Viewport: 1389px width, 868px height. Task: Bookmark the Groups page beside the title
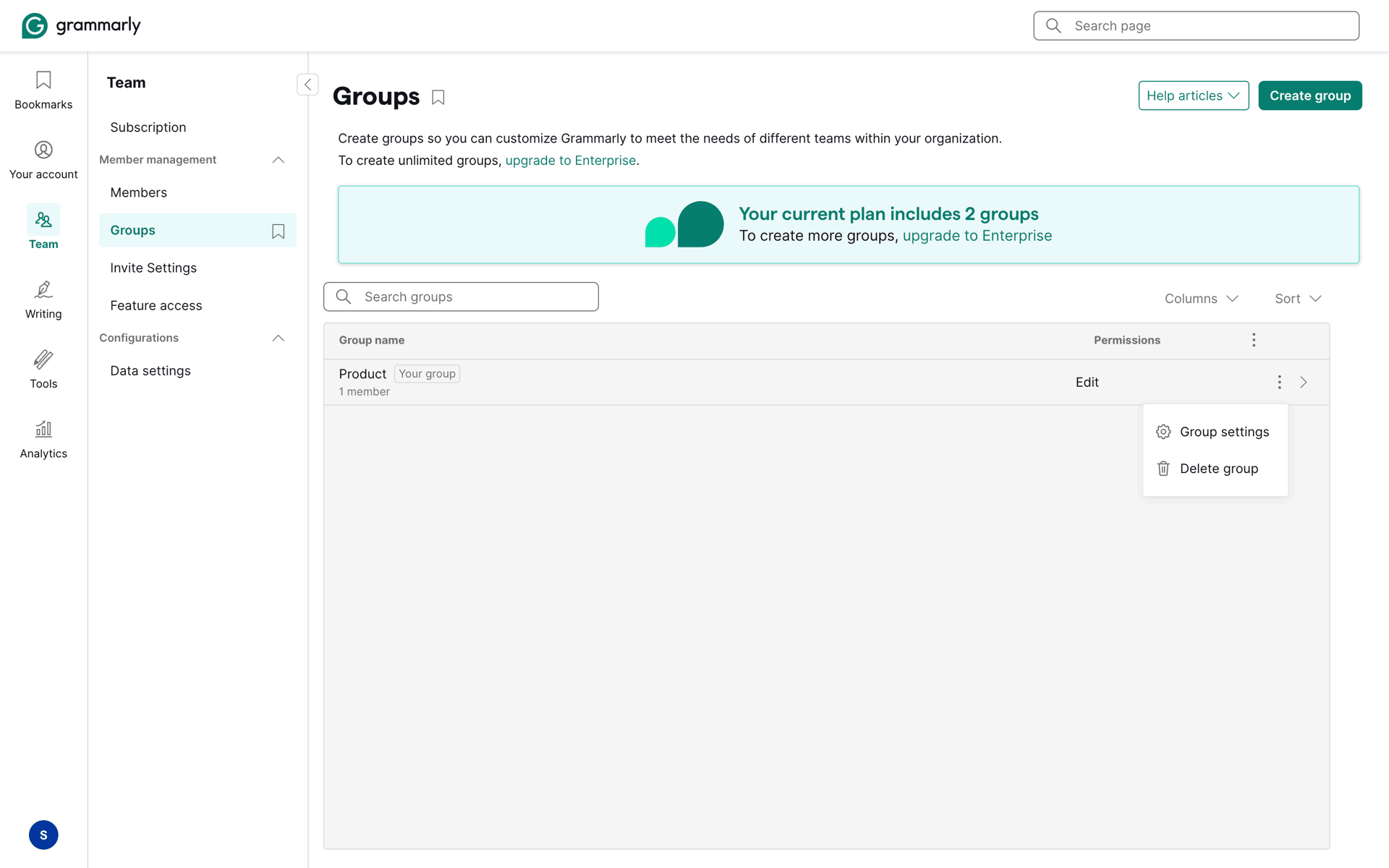coord(438,97)
